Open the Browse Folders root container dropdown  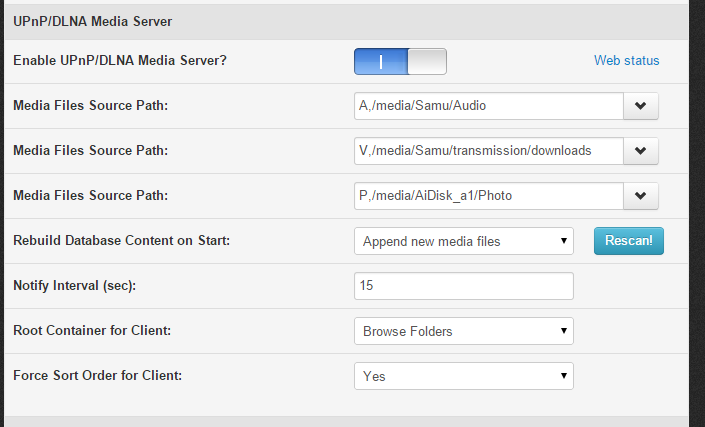coord(464,331)
